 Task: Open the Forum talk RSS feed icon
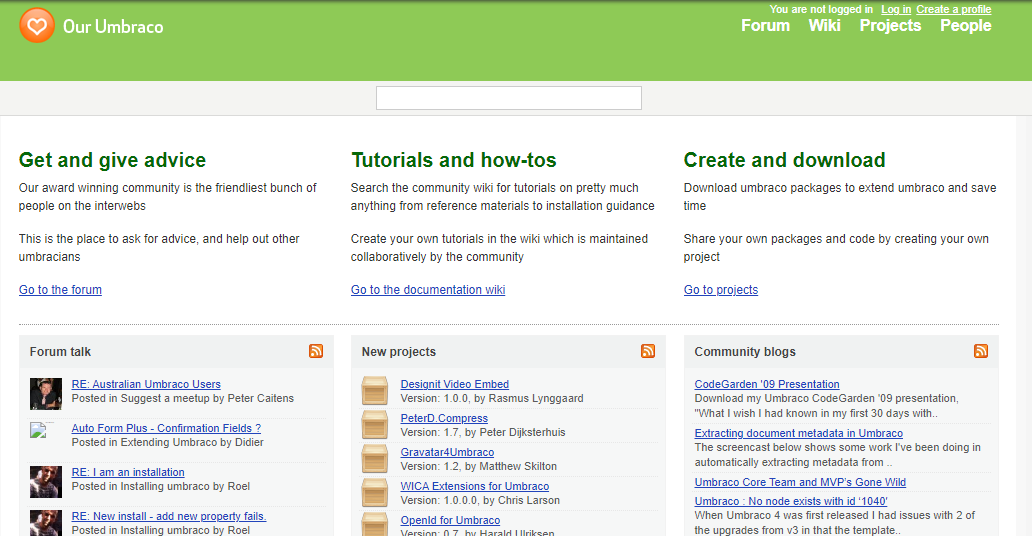pos(316,351)
